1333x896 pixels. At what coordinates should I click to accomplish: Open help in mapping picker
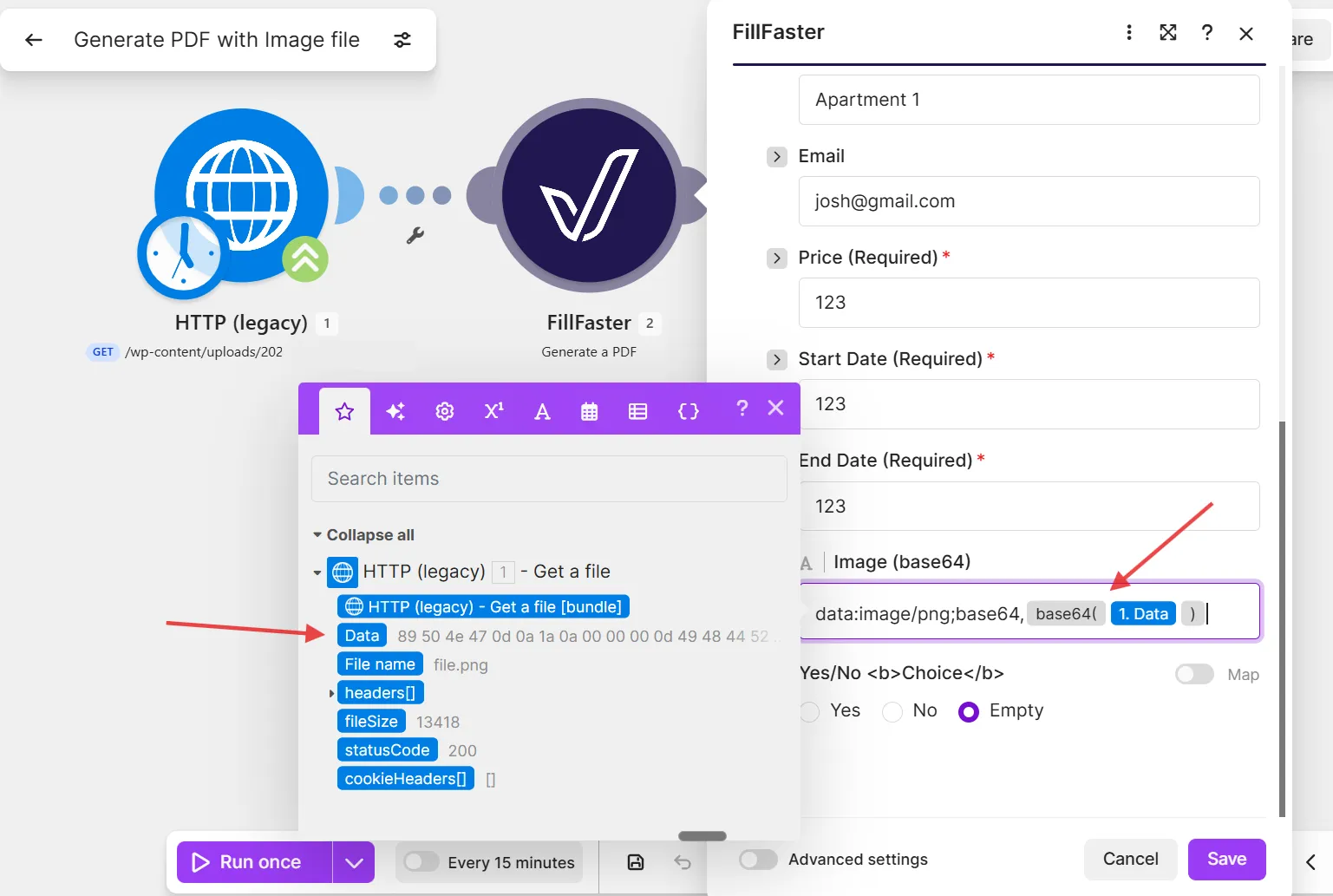[x=742, y=408]
